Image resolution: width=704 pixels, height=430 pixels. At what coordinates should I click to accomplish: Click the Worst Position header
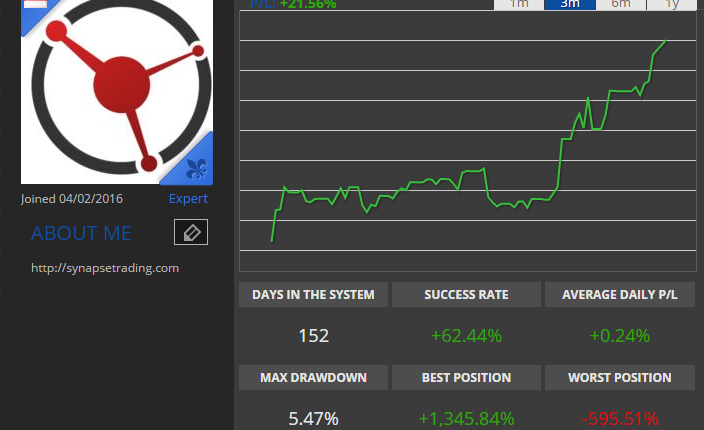(620, 377)
